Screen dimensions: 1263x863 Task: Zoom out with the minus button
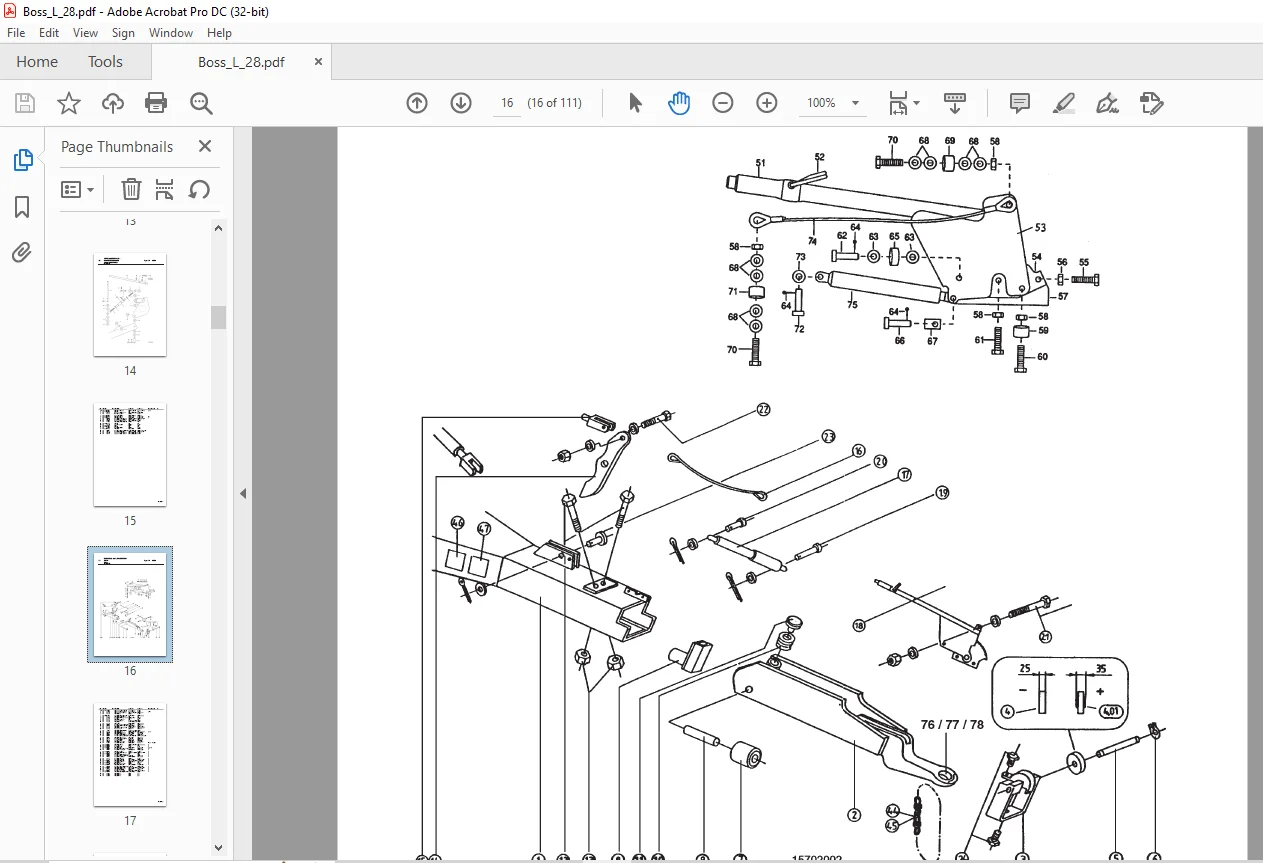pyautogui.click(x=723, y=103)
